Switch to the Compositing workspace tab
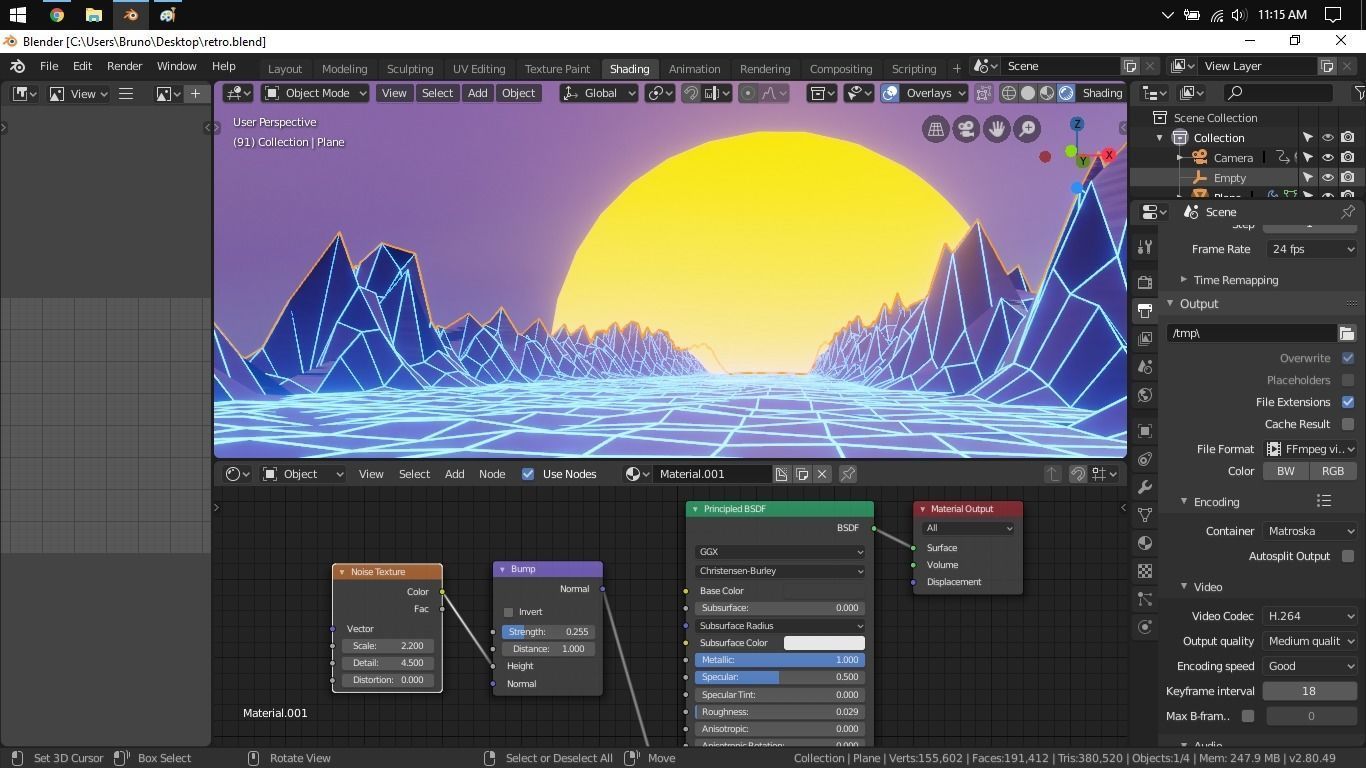 [840, 69]
